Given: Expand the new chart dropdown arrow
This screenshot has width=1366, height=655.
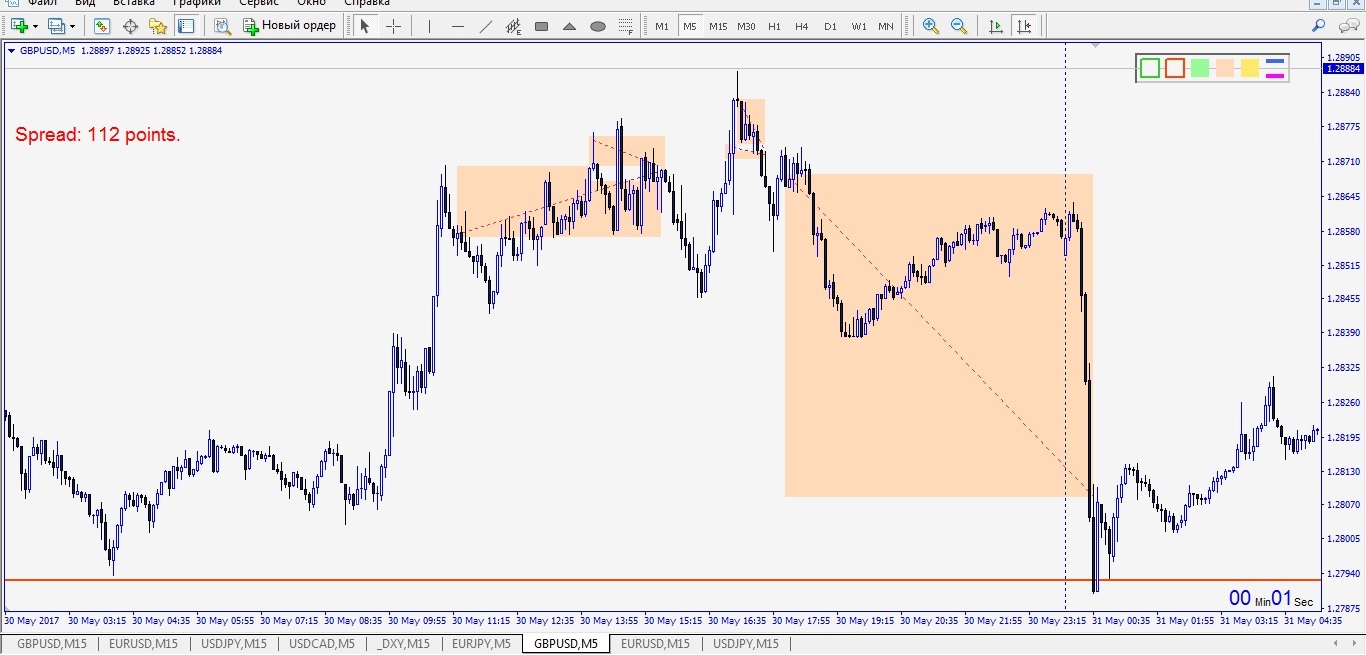Looking at the screenshot, I should pyautogui.click(x=36, y=26).
